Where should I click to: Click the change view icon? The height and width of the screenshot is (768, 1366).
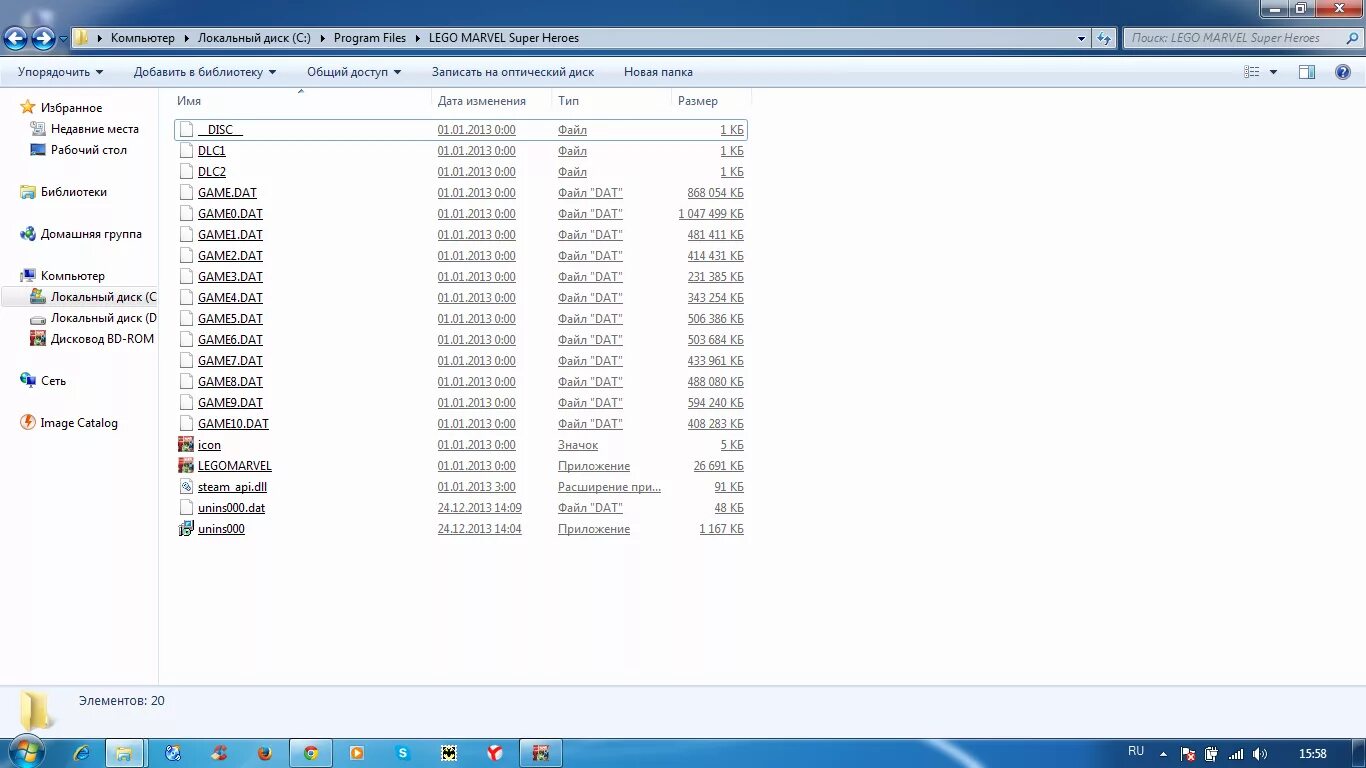click(1252, 72)
